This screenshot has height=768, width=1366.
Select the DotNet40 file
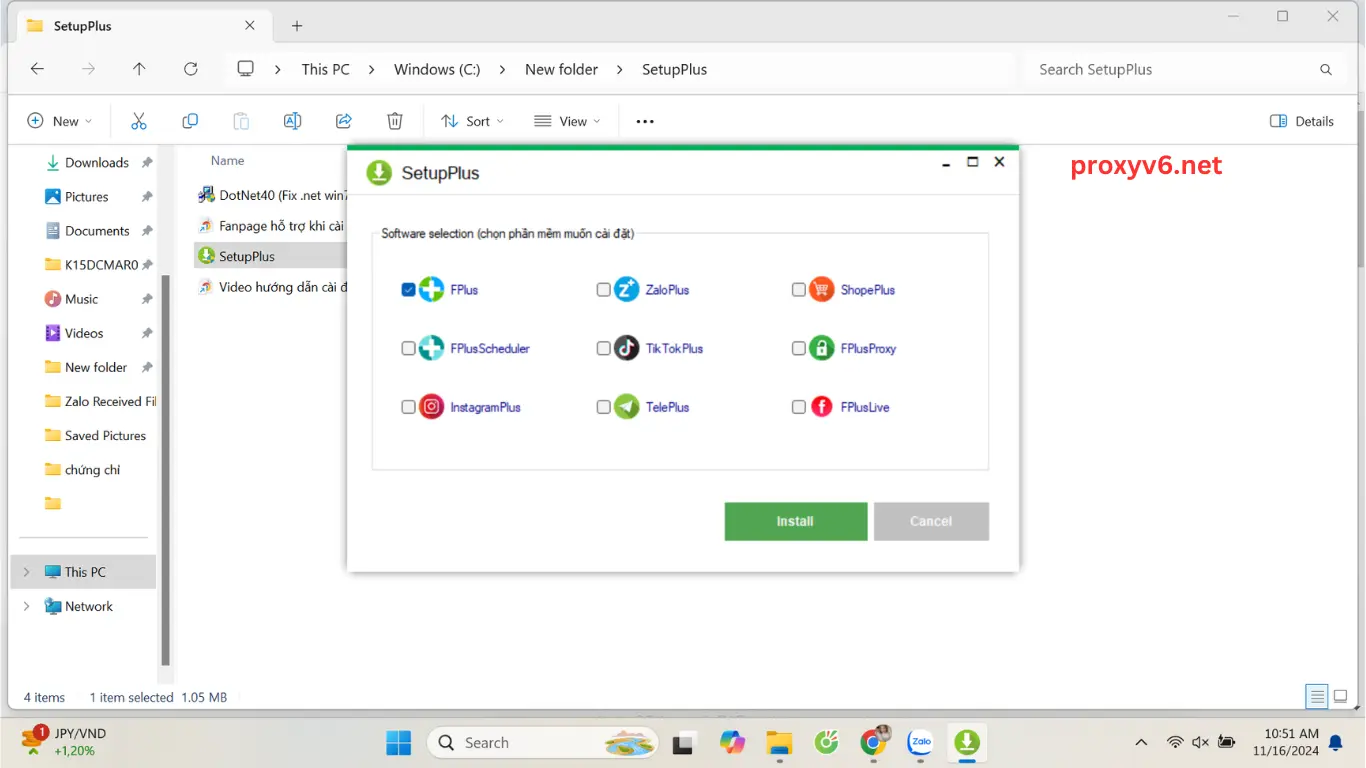tap(272, 195)
